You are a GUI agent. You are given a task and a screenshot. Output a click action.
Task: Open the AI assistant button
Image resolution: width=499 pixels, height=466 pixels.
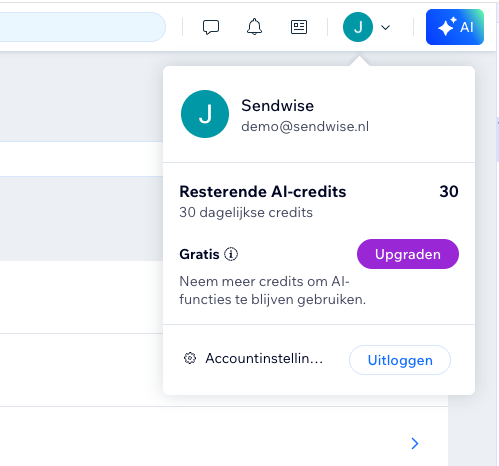coord(455,27)
